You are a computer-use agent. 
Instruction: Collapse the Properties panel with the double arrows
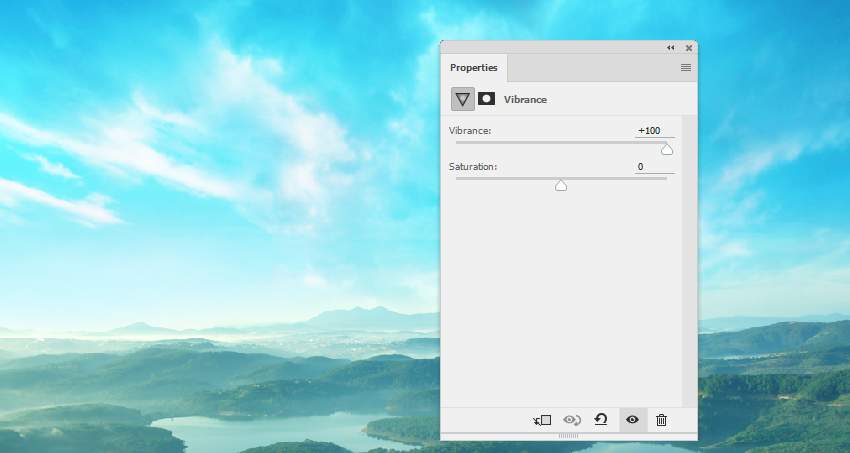[671, 48]
